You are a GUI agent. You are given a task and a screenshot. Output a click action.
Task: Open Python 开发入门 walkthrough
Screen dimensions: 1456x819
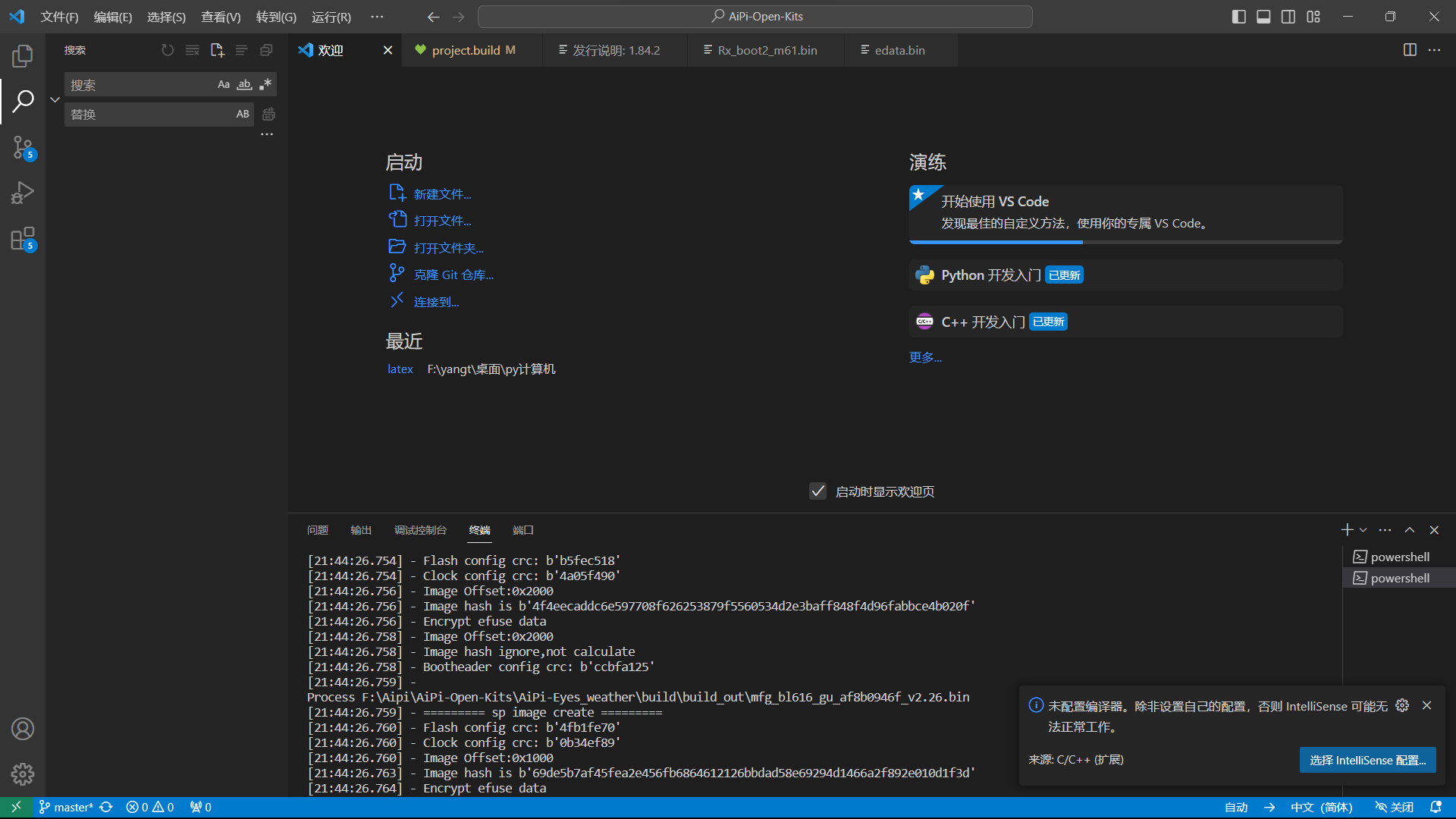1125,275
